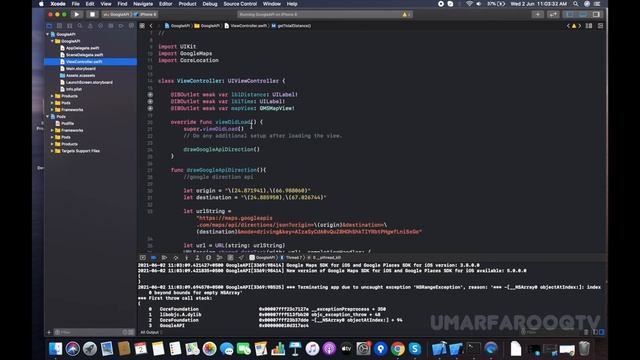This screenshot has width=640, height=360.
Task: Expand Targets Support Files folder
Action: pos(52,151)
